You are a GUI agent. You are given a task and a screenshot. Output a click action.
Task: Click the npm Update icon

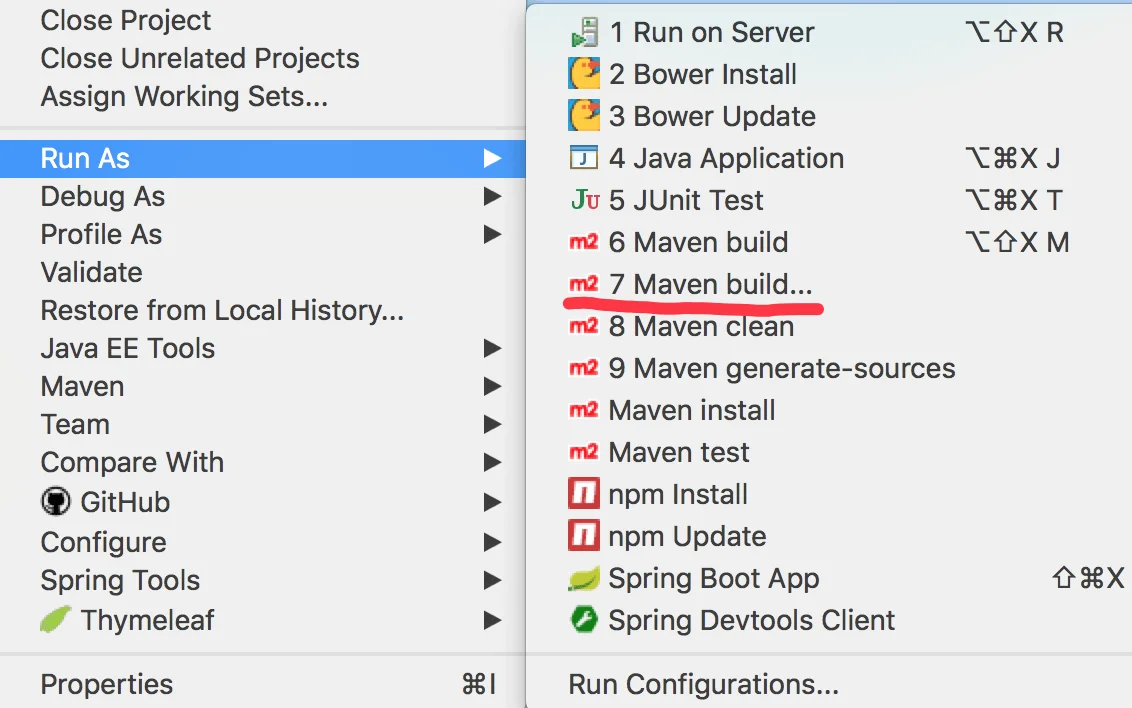(584, 536)
